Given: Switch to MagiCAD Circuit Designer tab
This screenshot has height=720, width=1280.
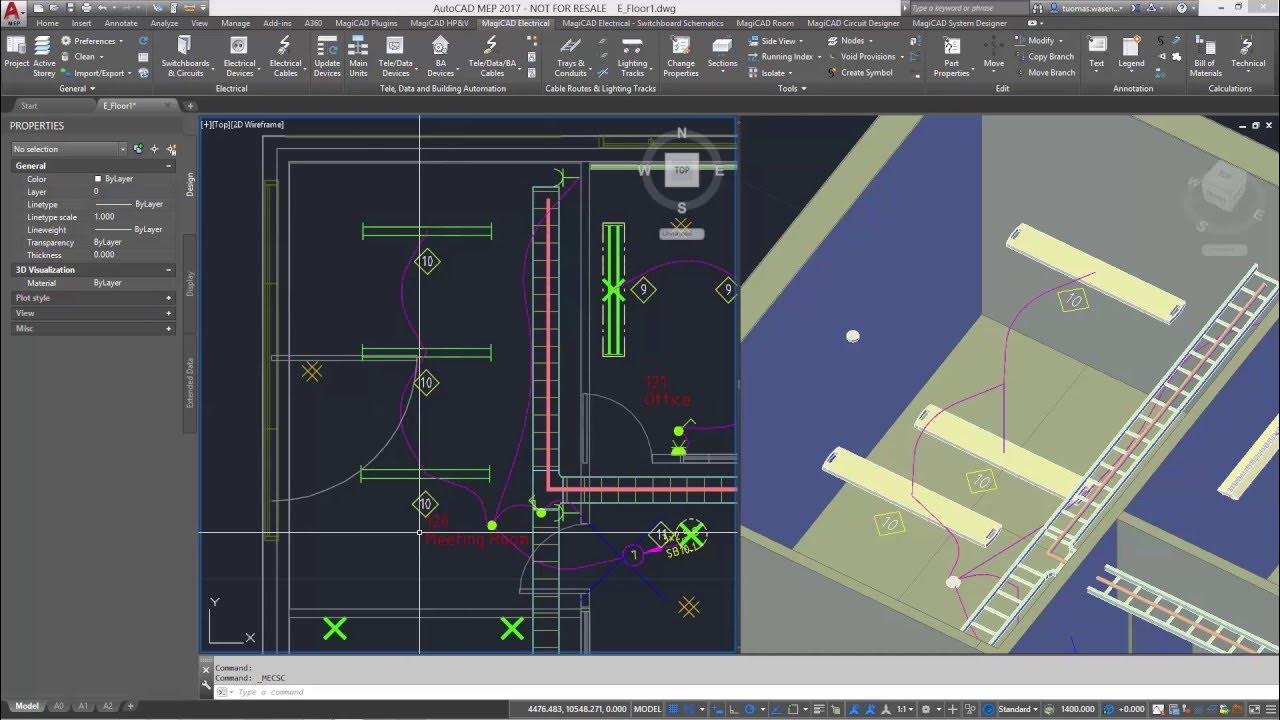Looking at the screenshot, I should coord(853,23).
